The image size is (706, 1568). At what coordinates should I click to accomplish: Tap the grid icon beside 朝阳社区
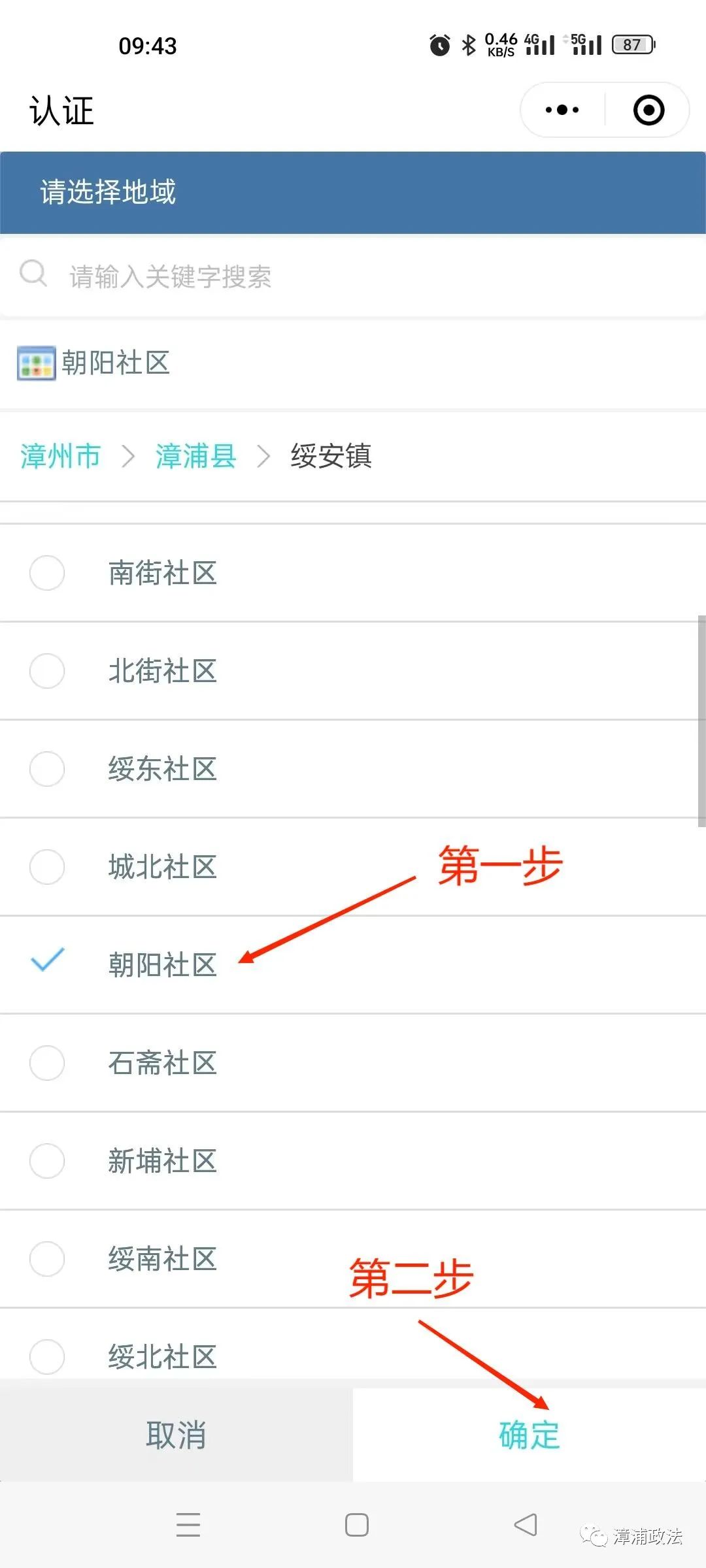point(35,364)
